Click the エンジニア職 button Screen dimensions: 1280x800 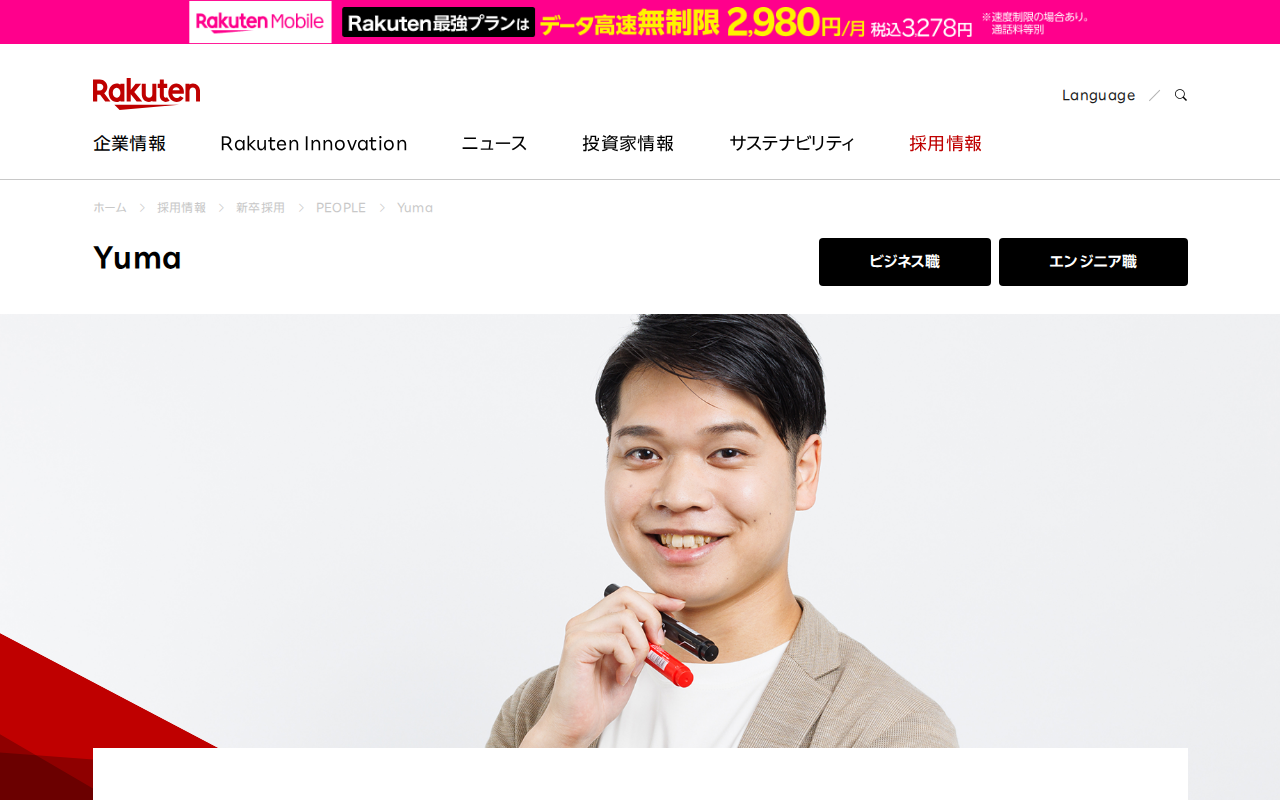click(x=1093, y=262)
